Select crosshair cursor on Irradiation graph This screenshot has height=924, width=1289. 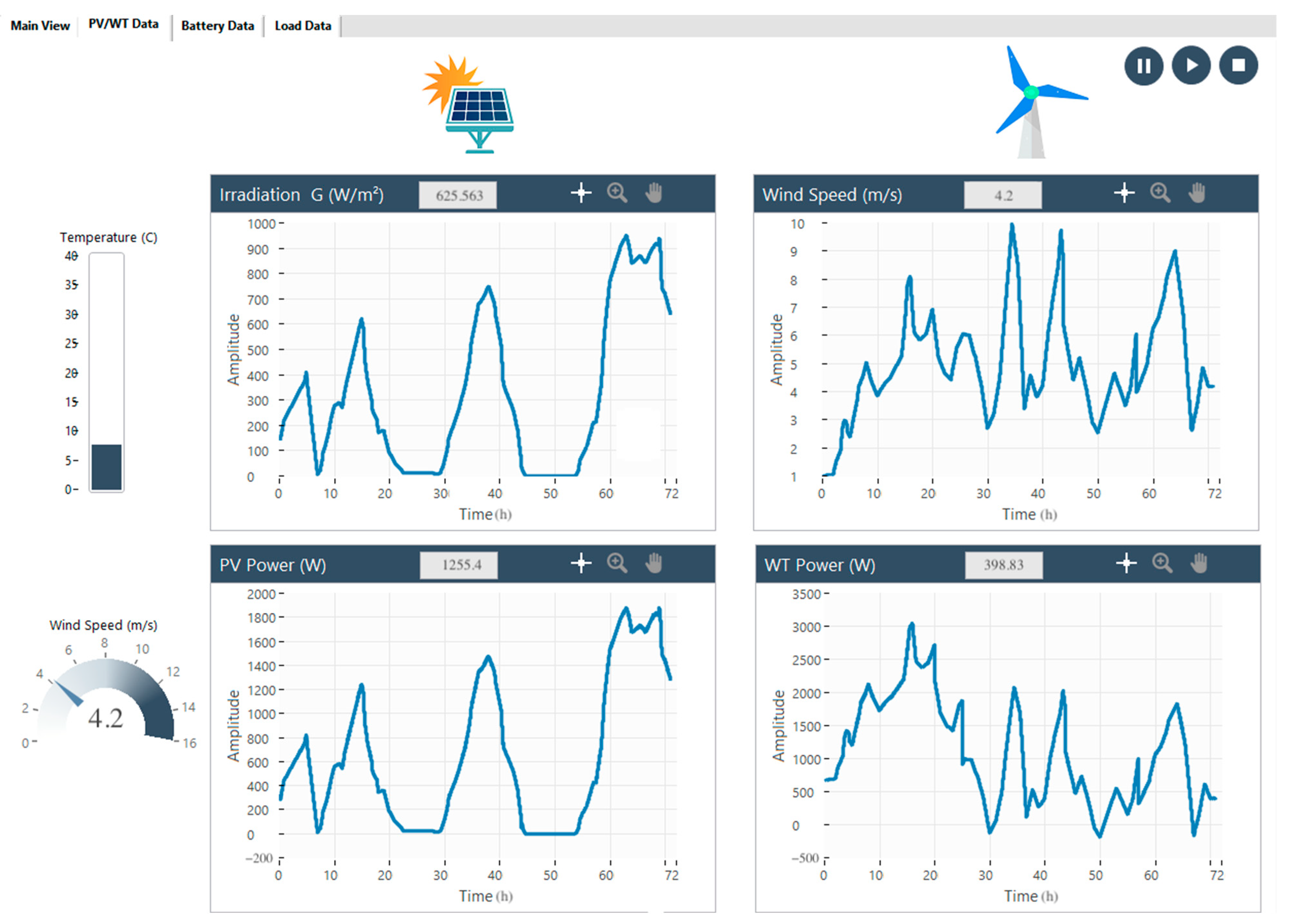(x=581, y=193)
